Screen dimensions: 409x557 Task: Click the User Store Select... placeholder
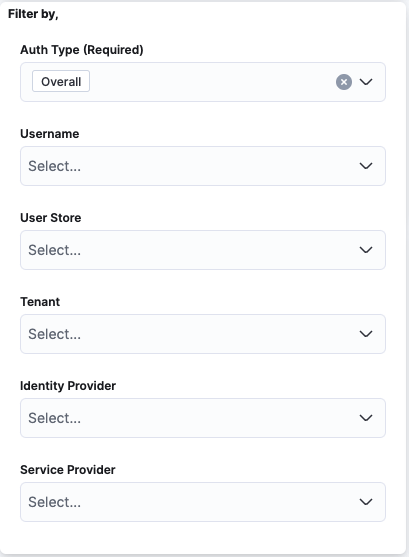[54, 250]
